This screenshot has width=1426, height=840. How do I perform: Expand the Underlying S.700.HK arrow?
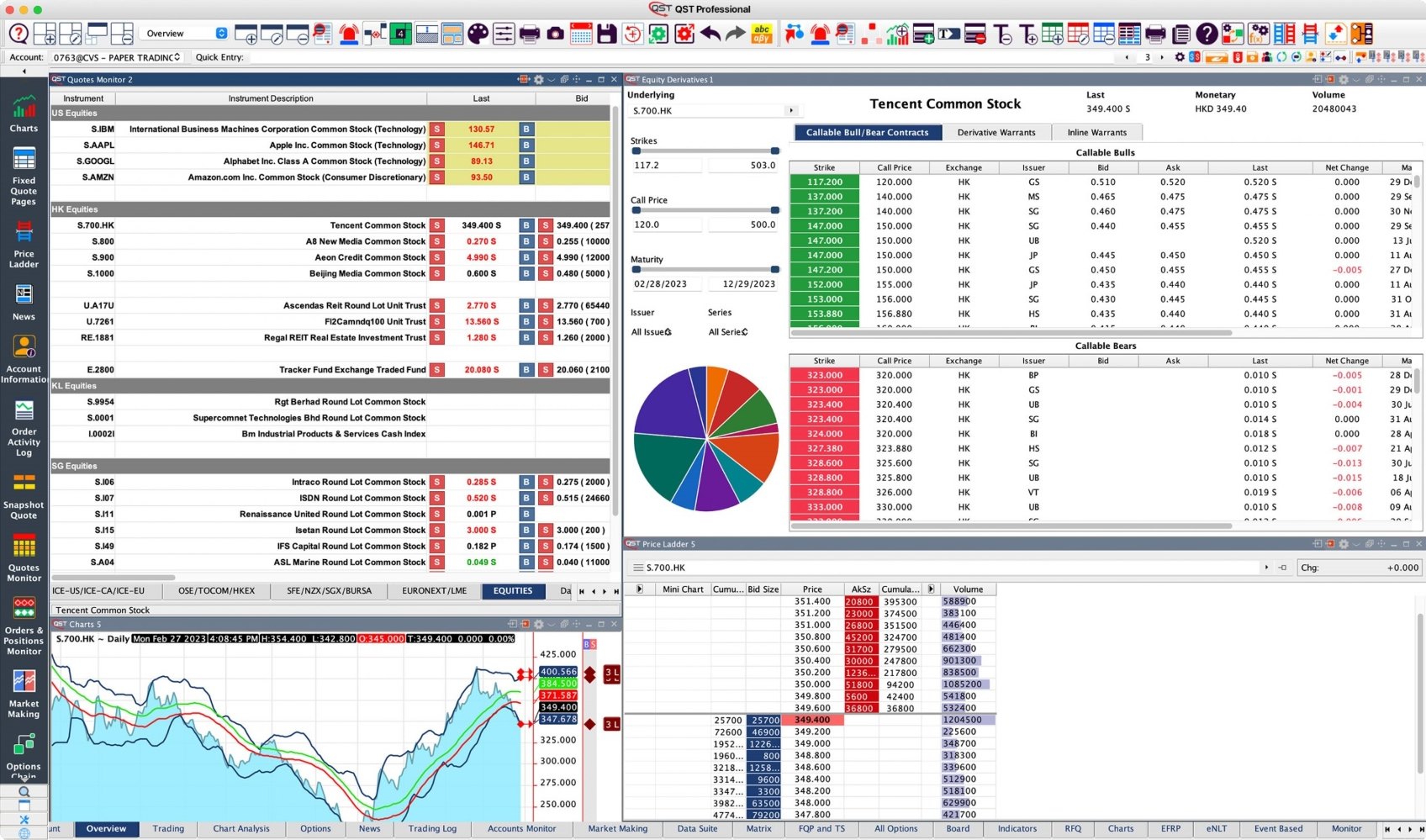pos(790,110)
